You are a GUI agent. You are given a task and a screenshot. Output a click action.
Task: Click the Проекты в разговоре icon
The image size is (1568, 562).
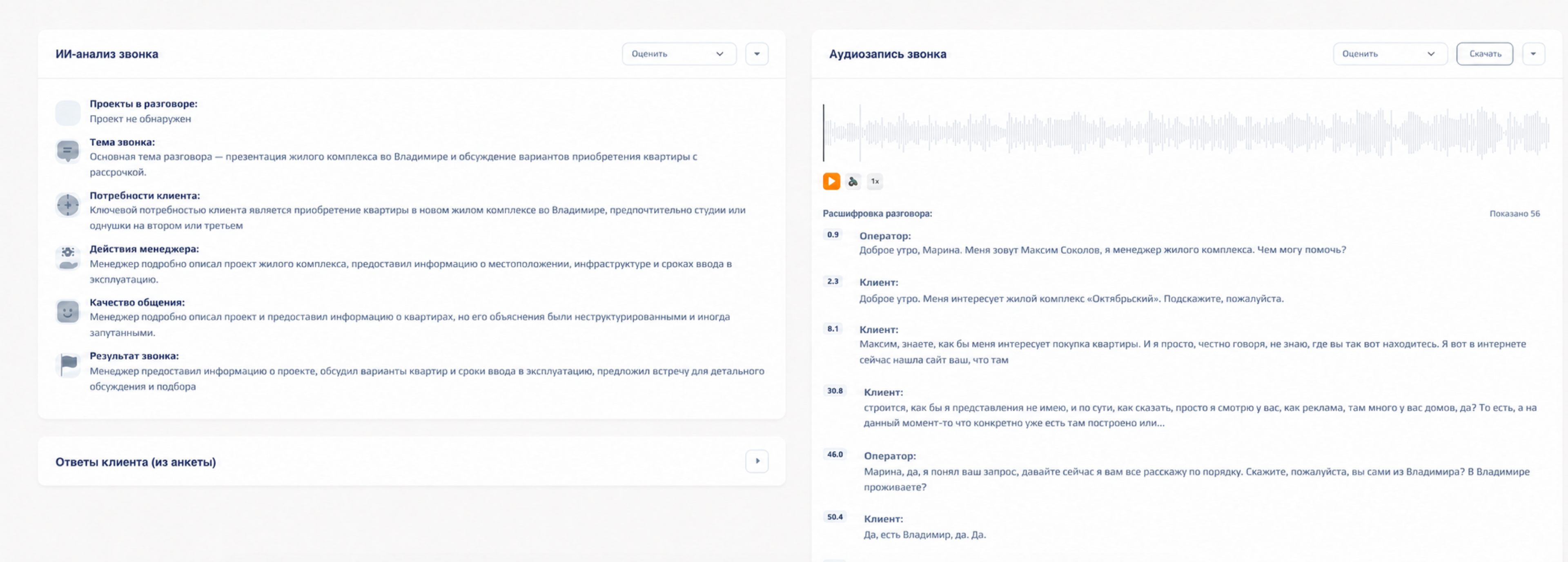click(67, 113)
